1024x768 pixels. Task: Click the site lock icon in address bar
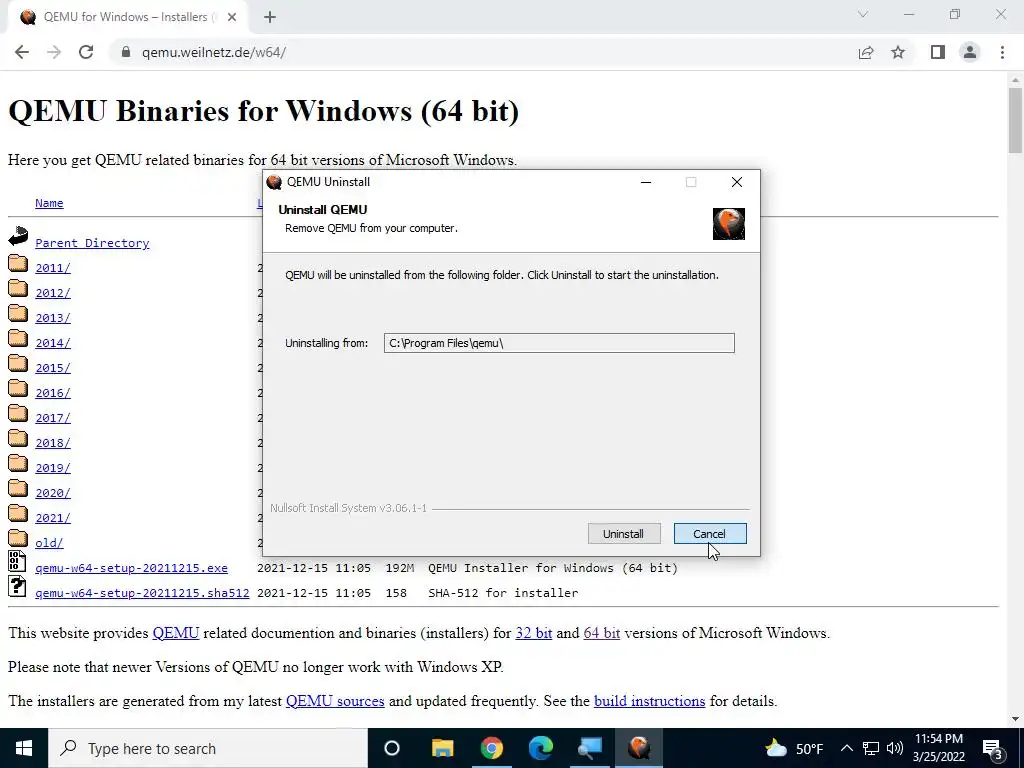point(126,52)
